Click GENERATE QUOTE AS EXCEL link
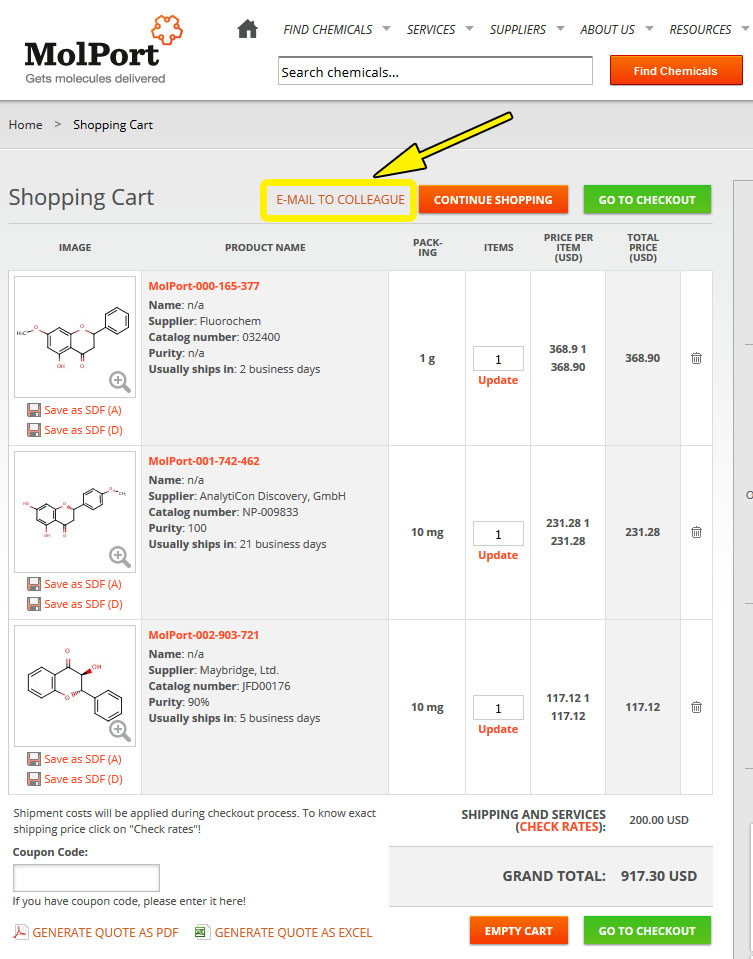753x959 pixels. pos(293,933)
